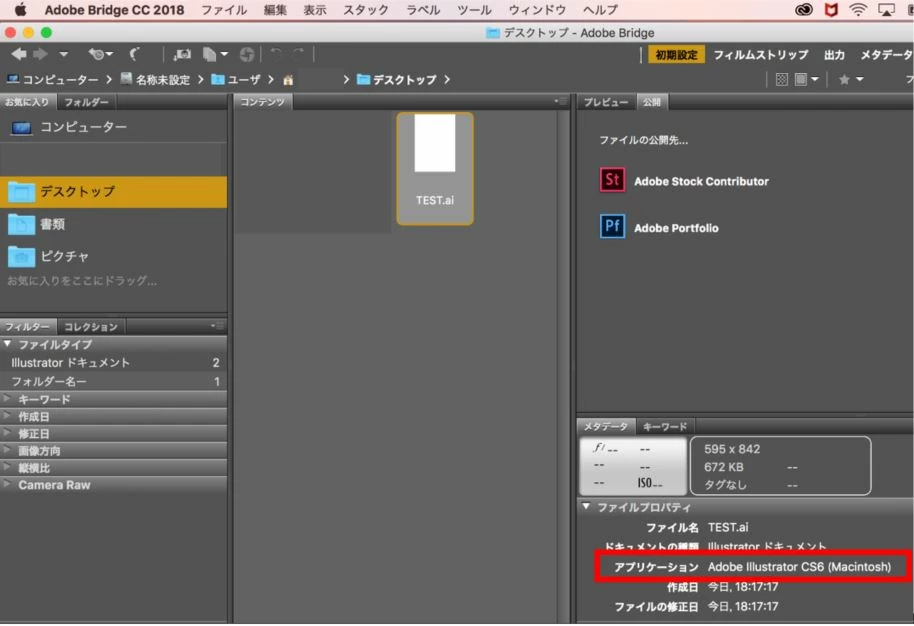
Task: Open the 編集 menu
Action: [x=275, y=10]
